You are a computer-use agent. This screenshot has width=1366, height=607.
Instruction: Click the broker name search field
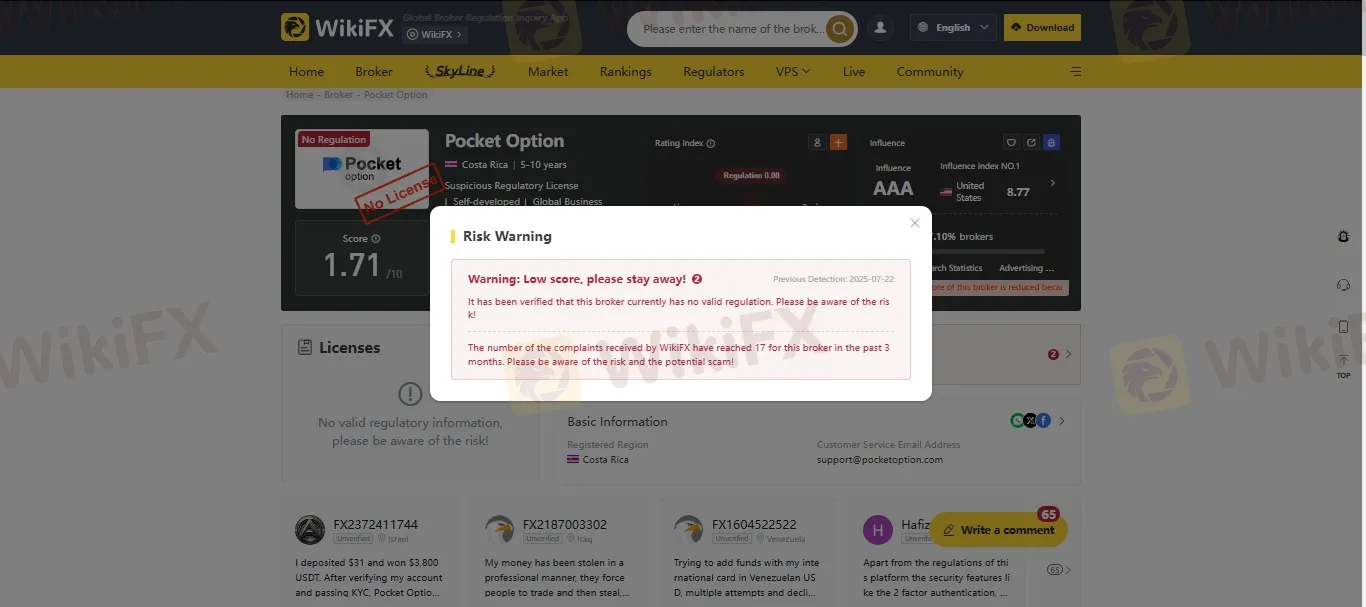733,29
